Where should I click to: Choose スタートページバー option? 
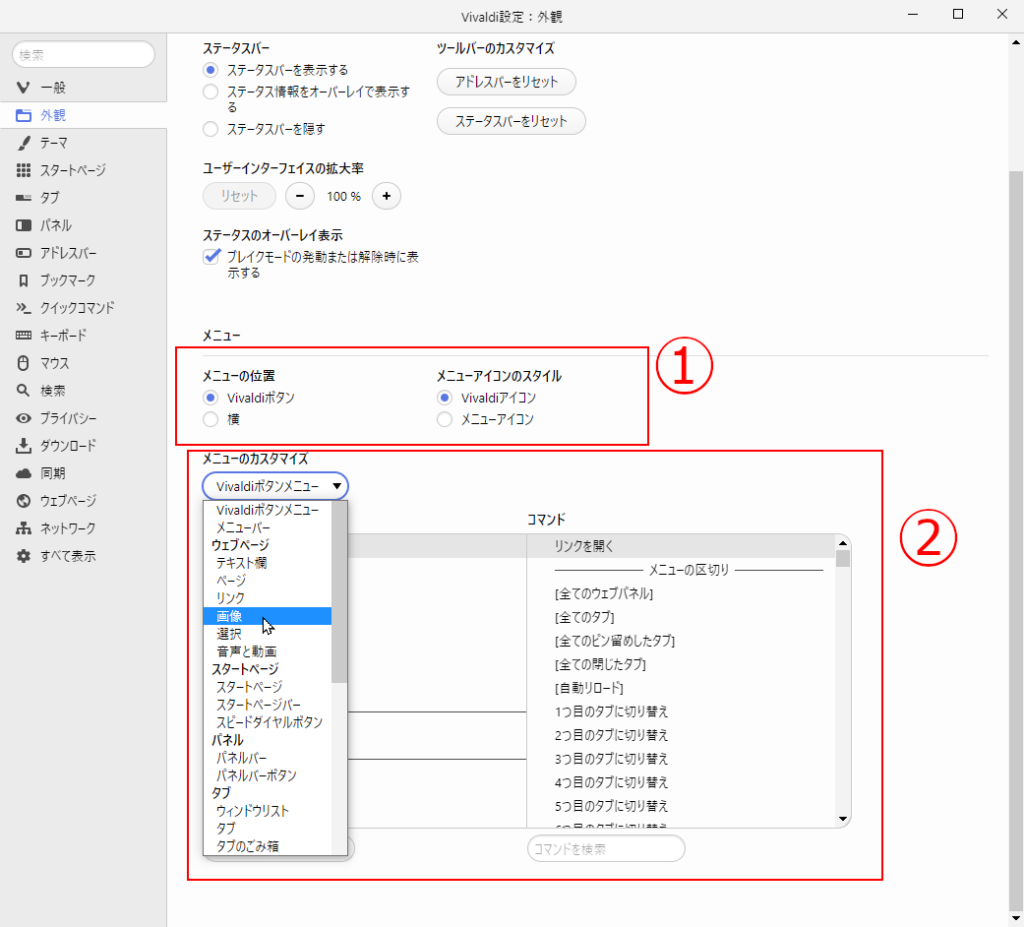tap(268, 704)
